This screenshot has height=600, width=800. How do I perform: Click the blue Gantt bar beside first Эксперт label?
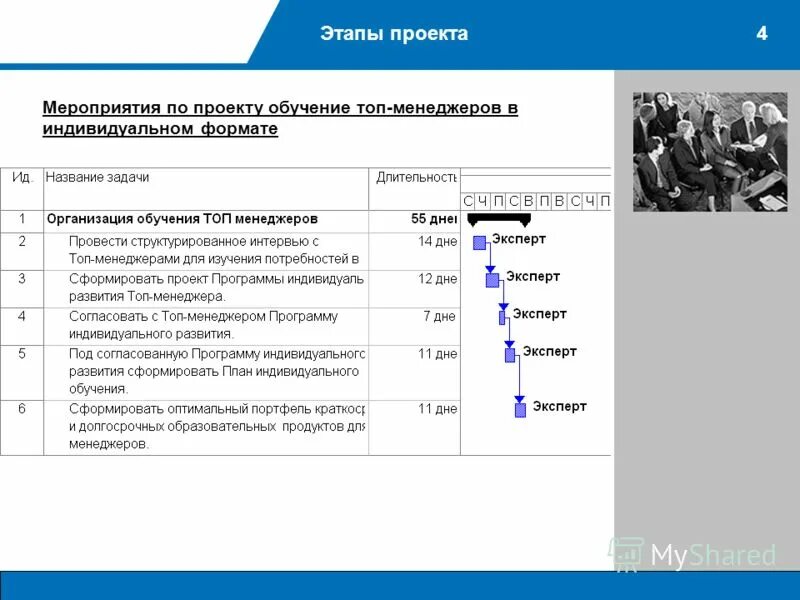point(479,243)
